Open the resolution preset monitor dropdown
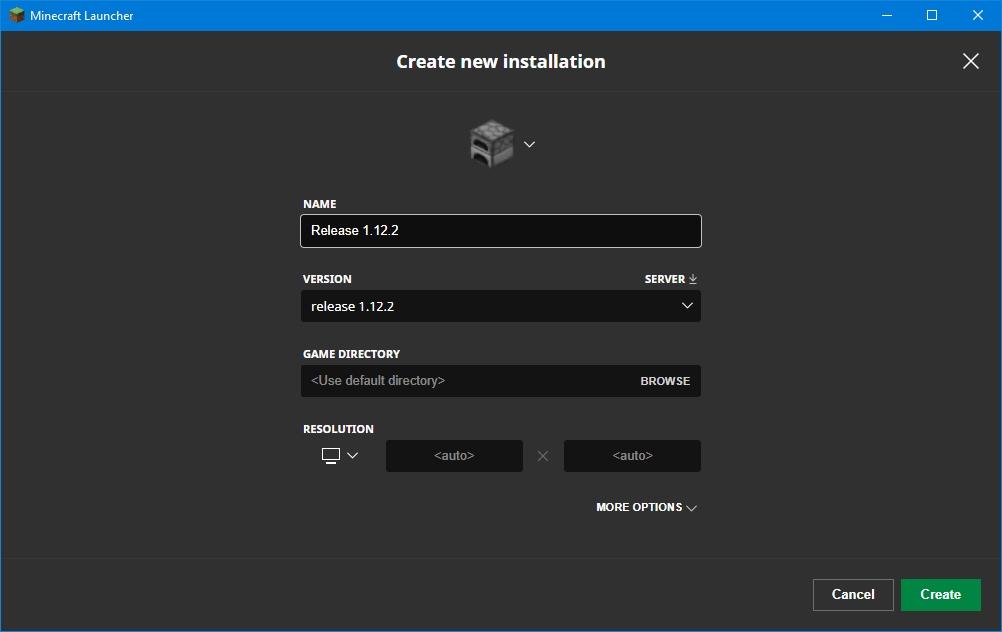The height and width of the screenshot is (632, 1002). 339,456
